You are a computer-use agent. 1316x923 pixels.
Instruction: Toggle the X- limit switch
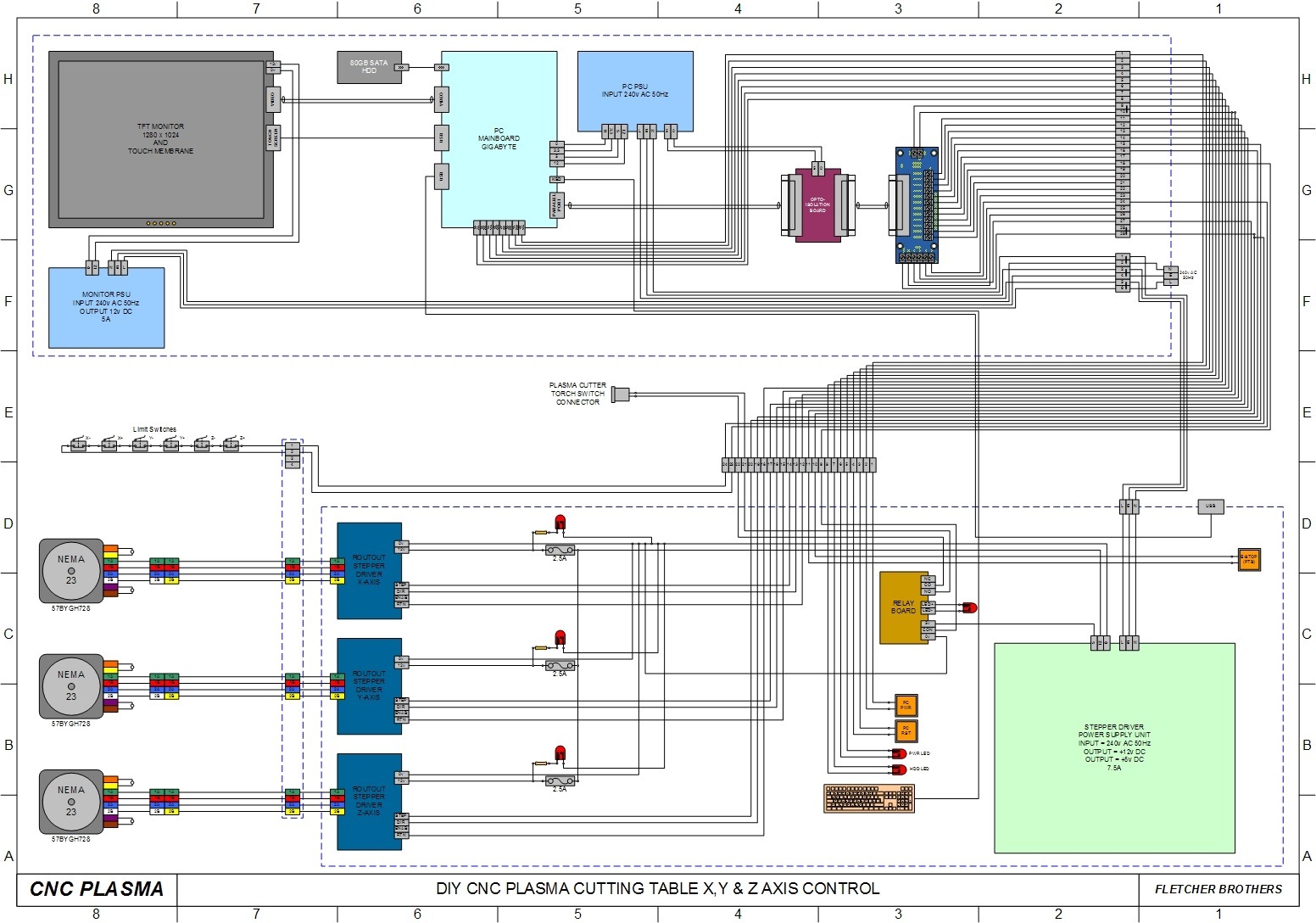click(x=78, y=445)
